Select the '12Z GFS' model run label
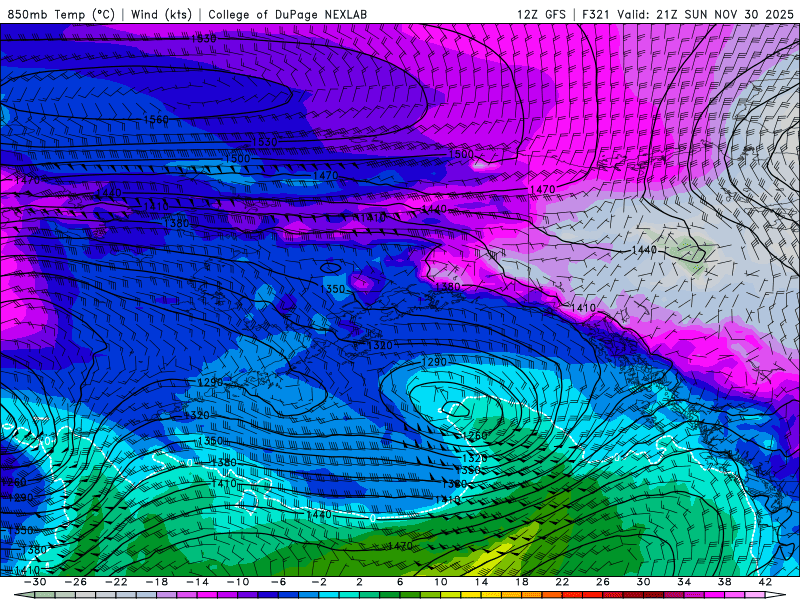Screen dimensions: 800x600 pos(541,14)
